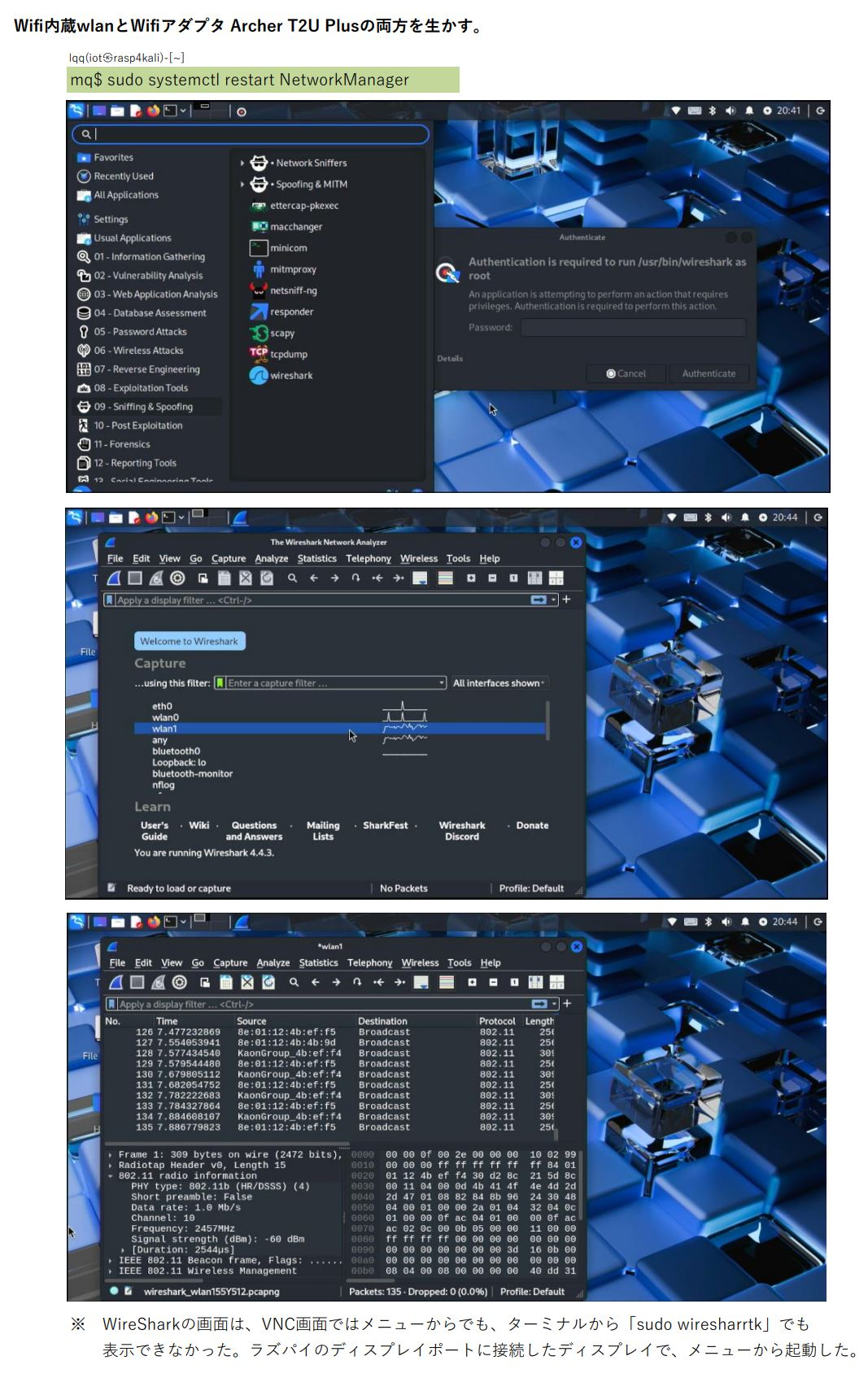Start capture with shark fin icon in Welcome window
This screenshot has width=868, height=1378.
114,578
